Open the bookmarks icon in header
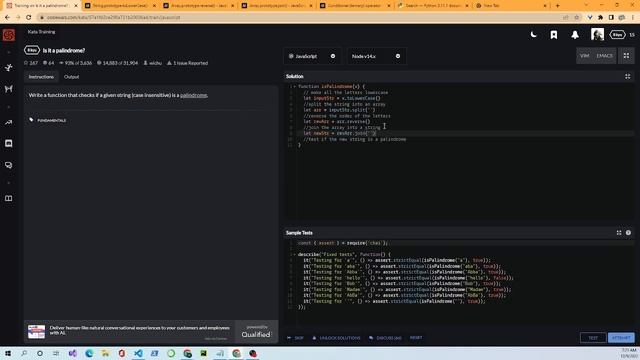This screenshot has height=360, width=640. coord(554,35)
